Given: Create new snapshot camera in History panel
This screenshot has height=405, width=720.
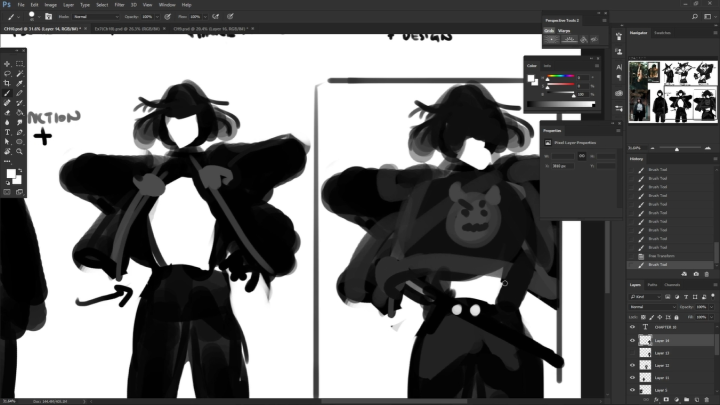Looking at the screenshot, I should pyautogui.click(x=696, y=274).
